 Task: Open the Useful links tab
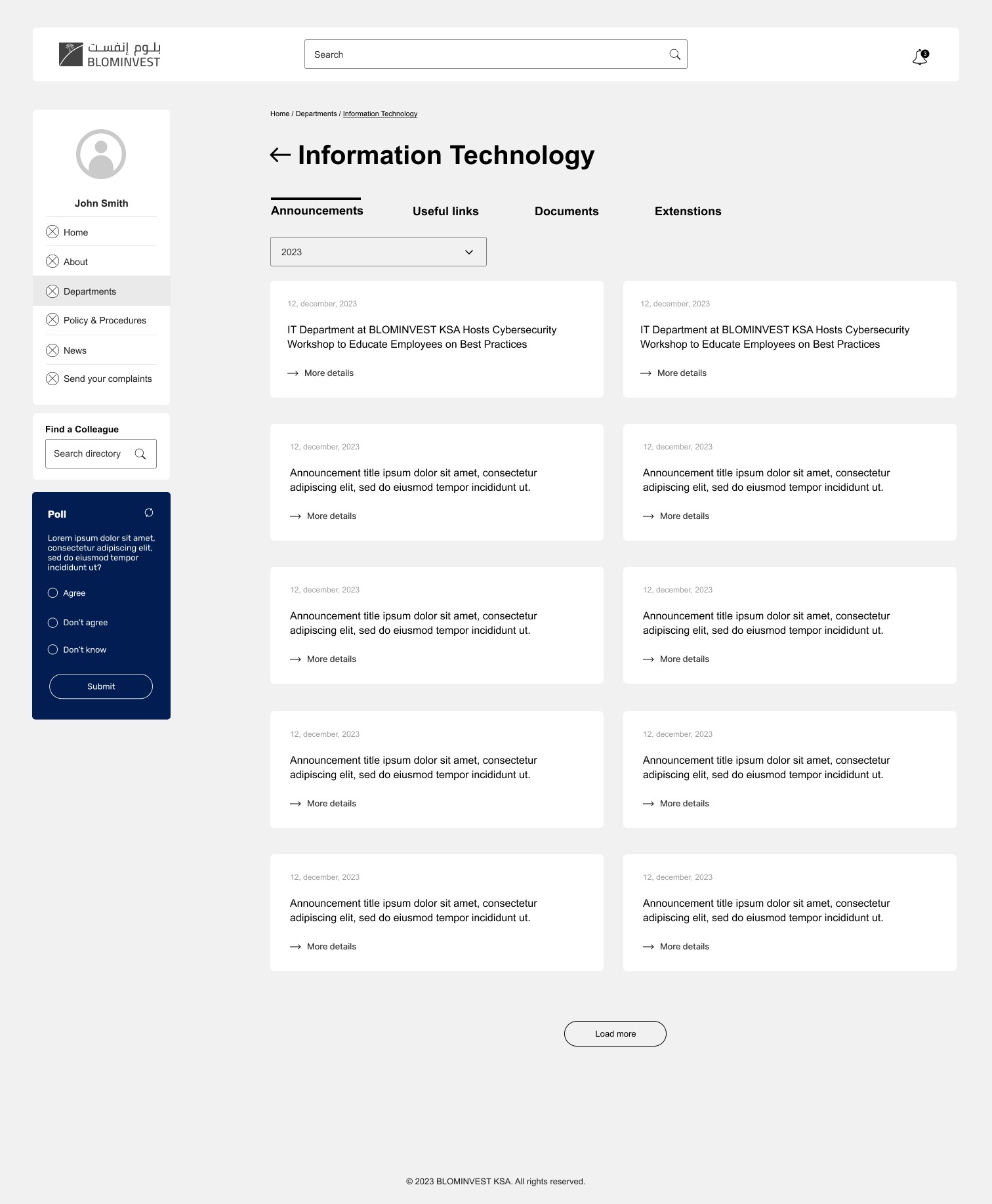(445, 211)
